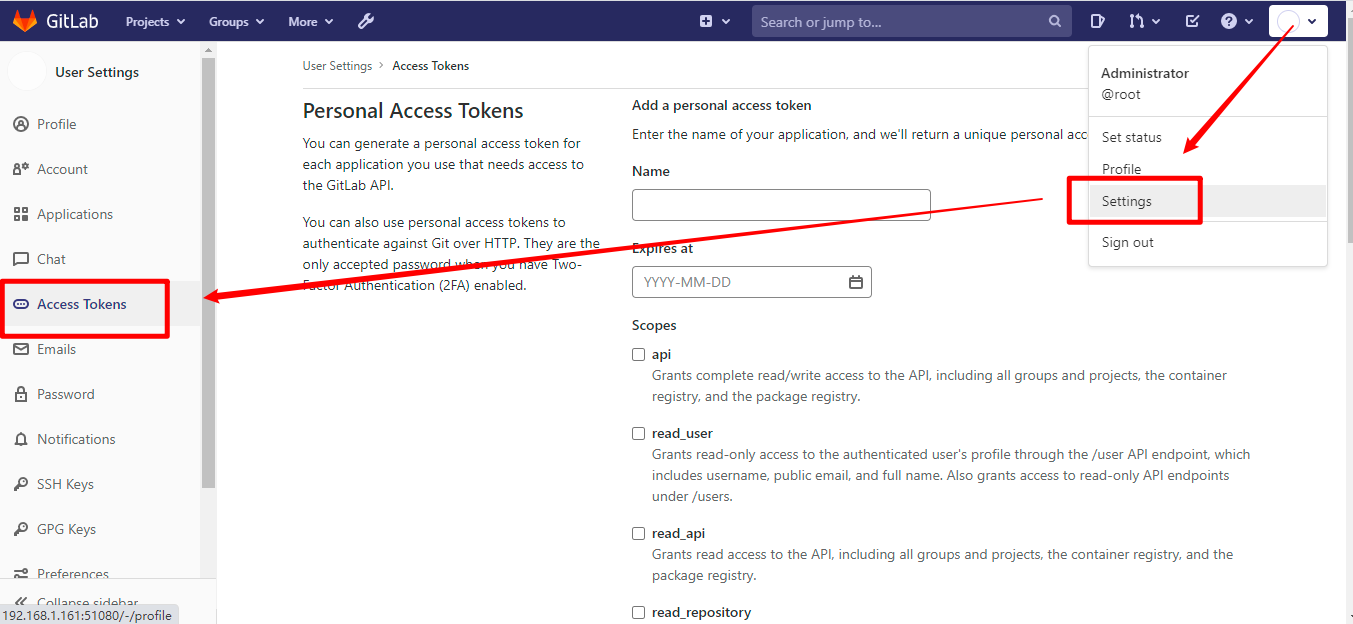Open the admin area wrench icon
This screenshot has width=1353, height=624.
point(365,21)
